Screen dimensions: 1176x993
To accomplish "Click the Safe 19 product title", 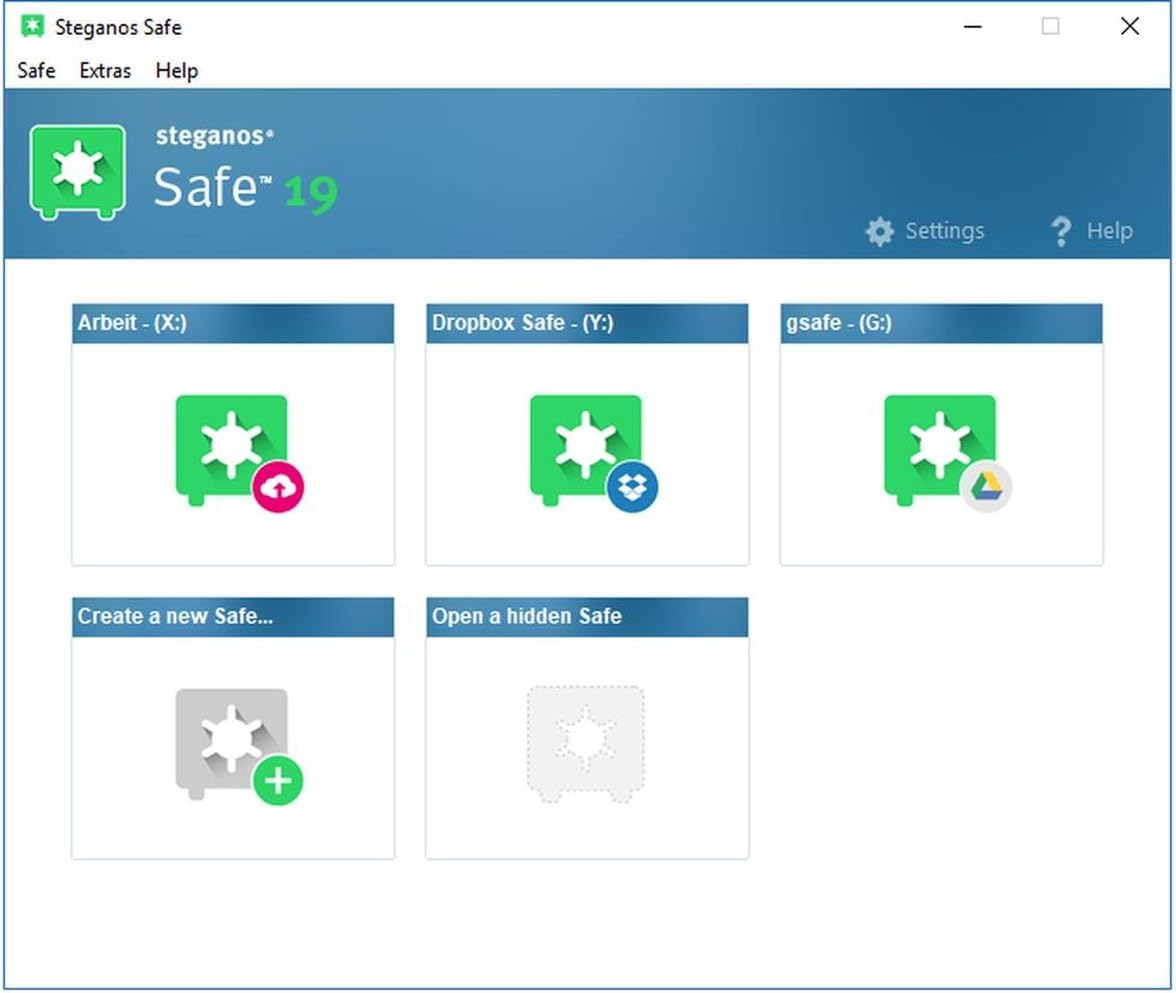I will tap(245, 188).
